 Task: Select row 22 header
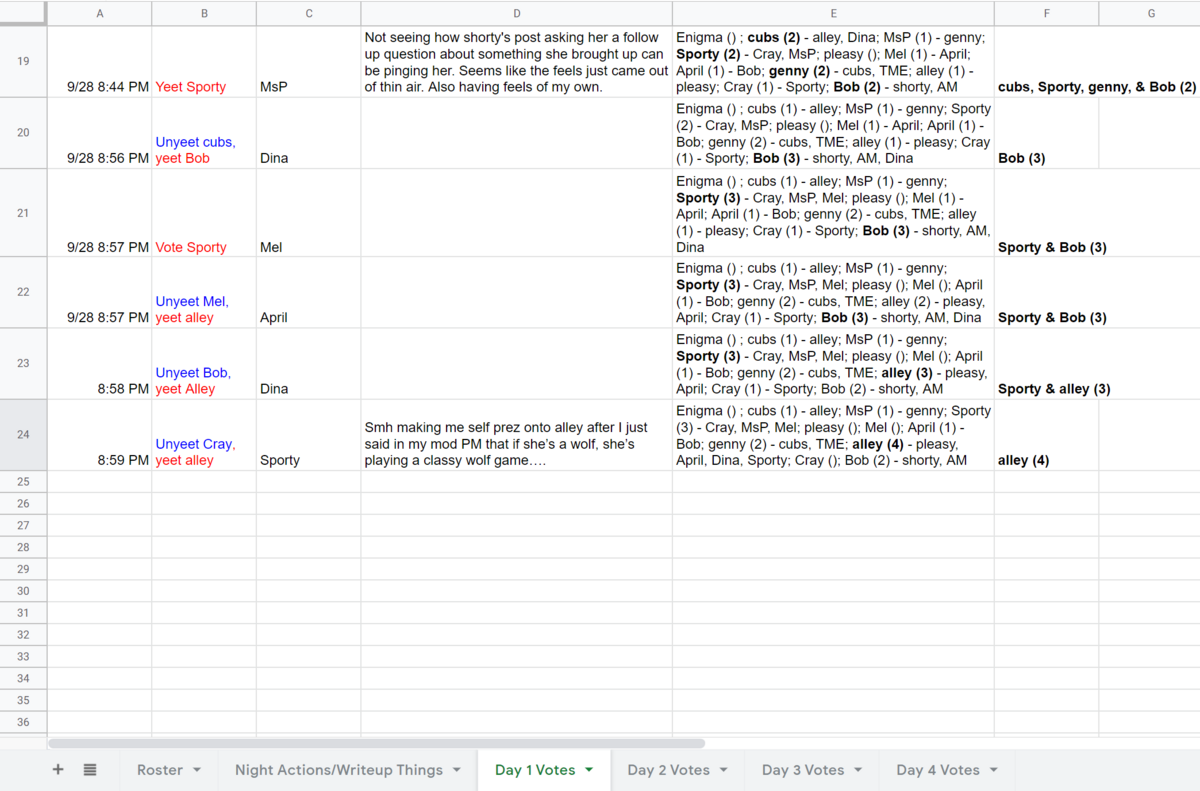point(23,292)
